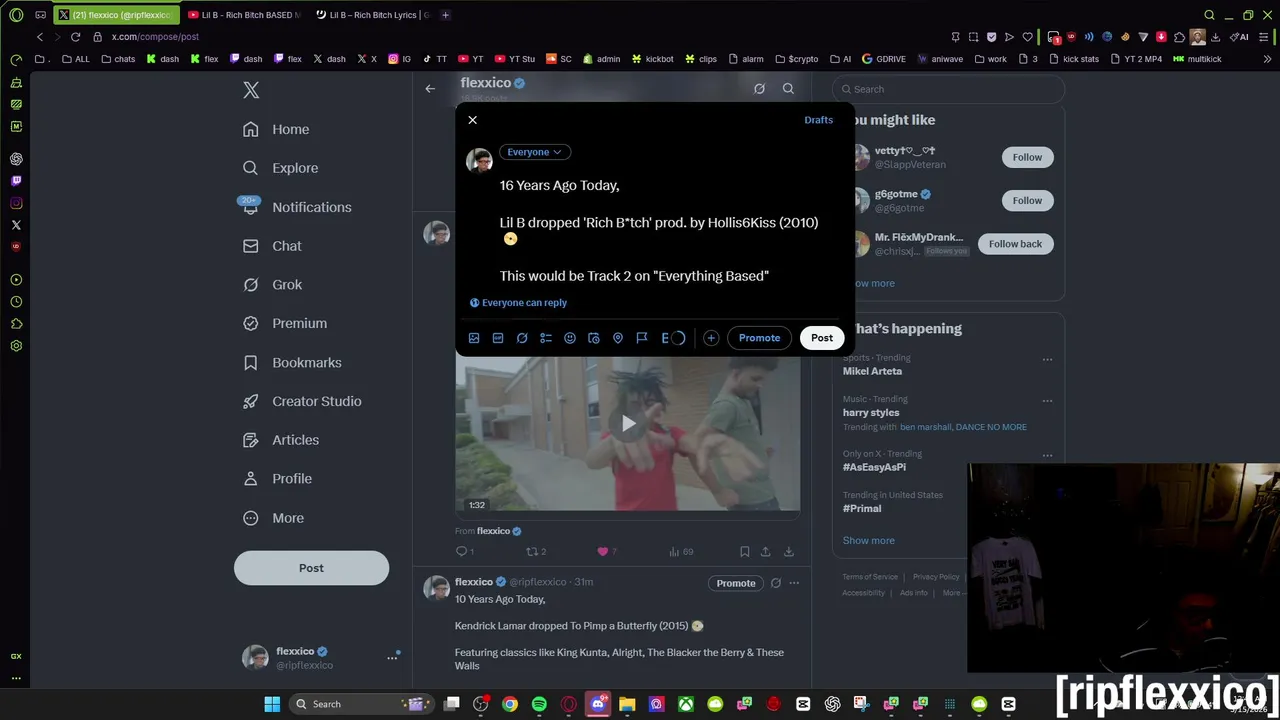Promote the Kendrick Lamar post
This screenshot has height=720, width=1280.
[736, 583]
